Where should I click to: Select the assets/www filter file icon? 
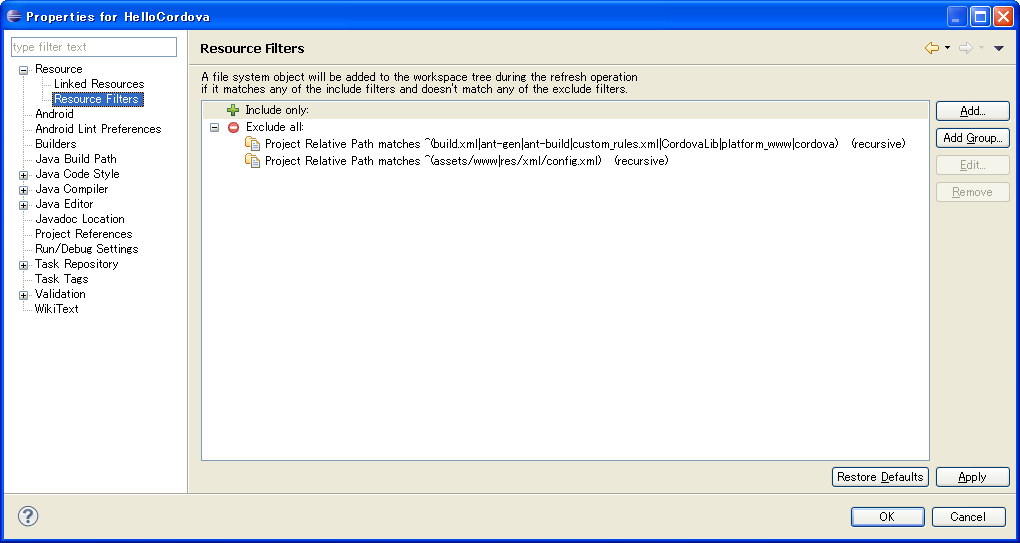click(252, 161)
